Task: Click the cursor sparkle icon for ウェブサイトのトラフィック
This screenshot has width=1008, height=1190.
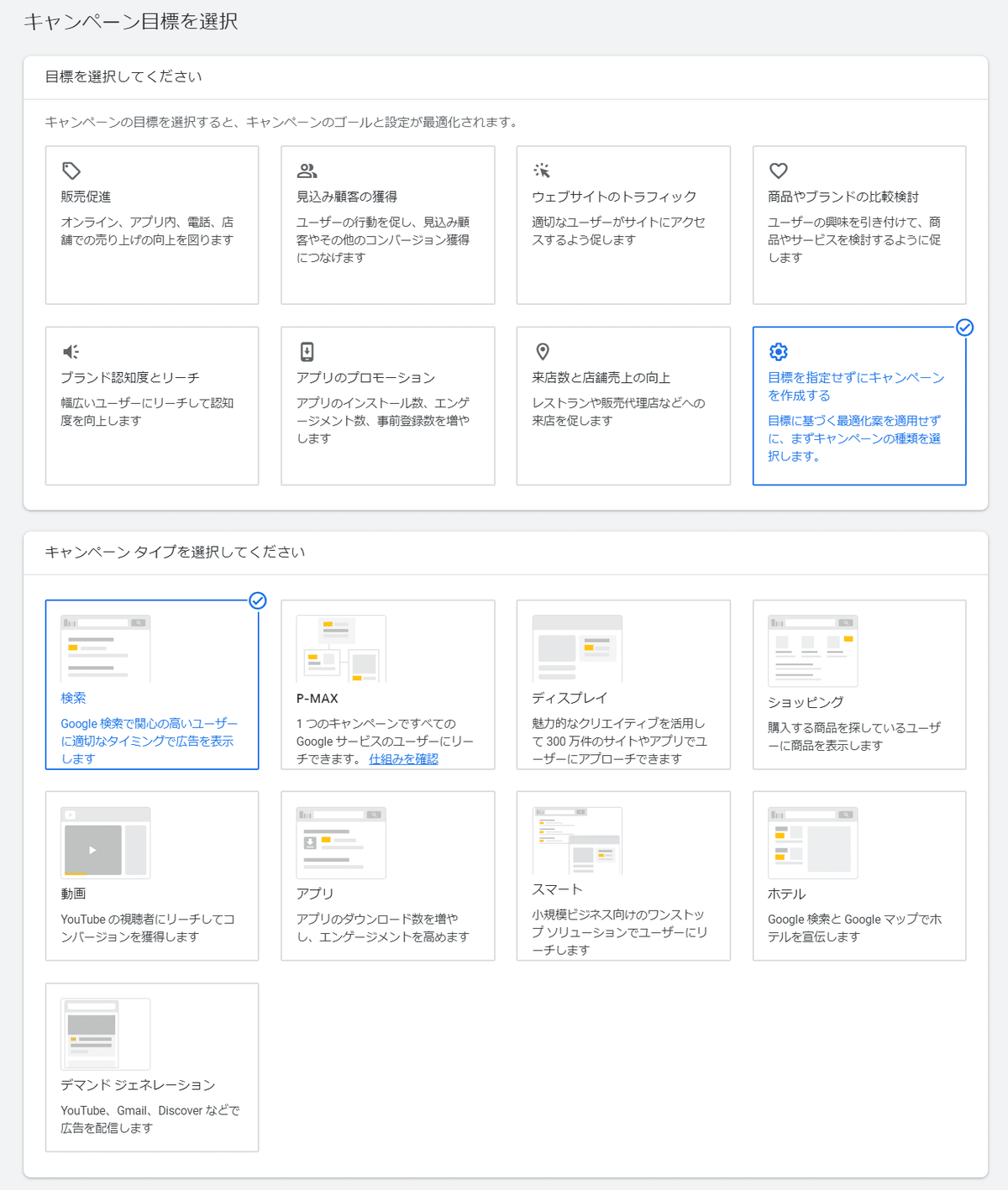Action: pos(542,170)
